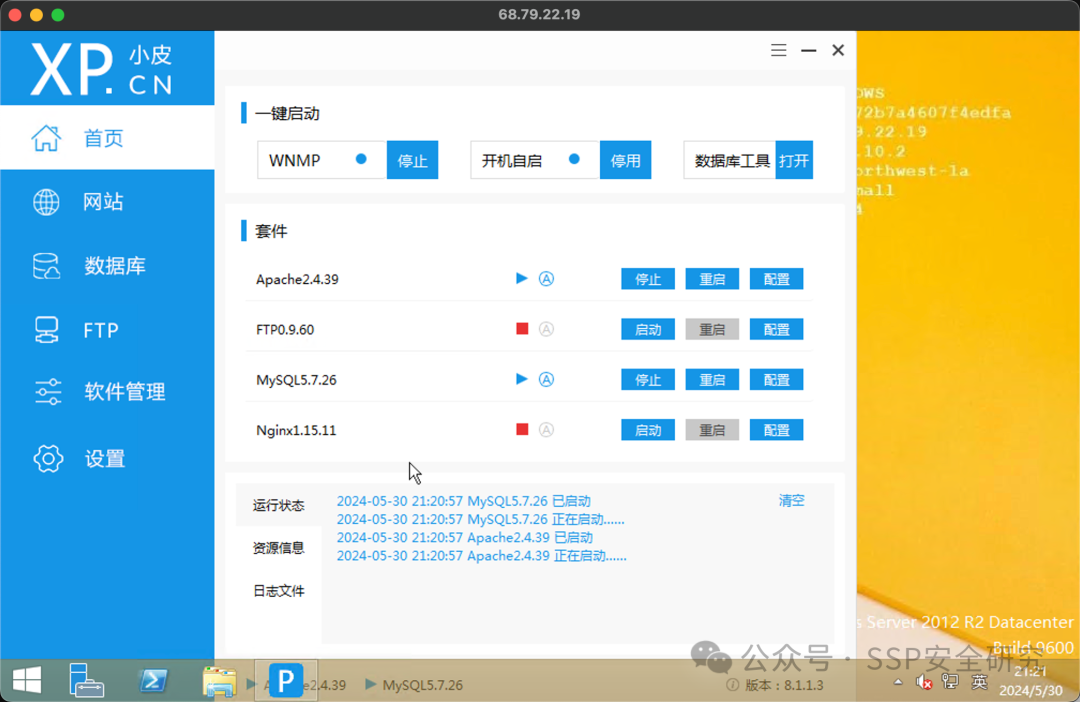This screenshot has height=702, width=1080.
Task: Show hidden tray icons arrow
Action: [x=898, y=682]
